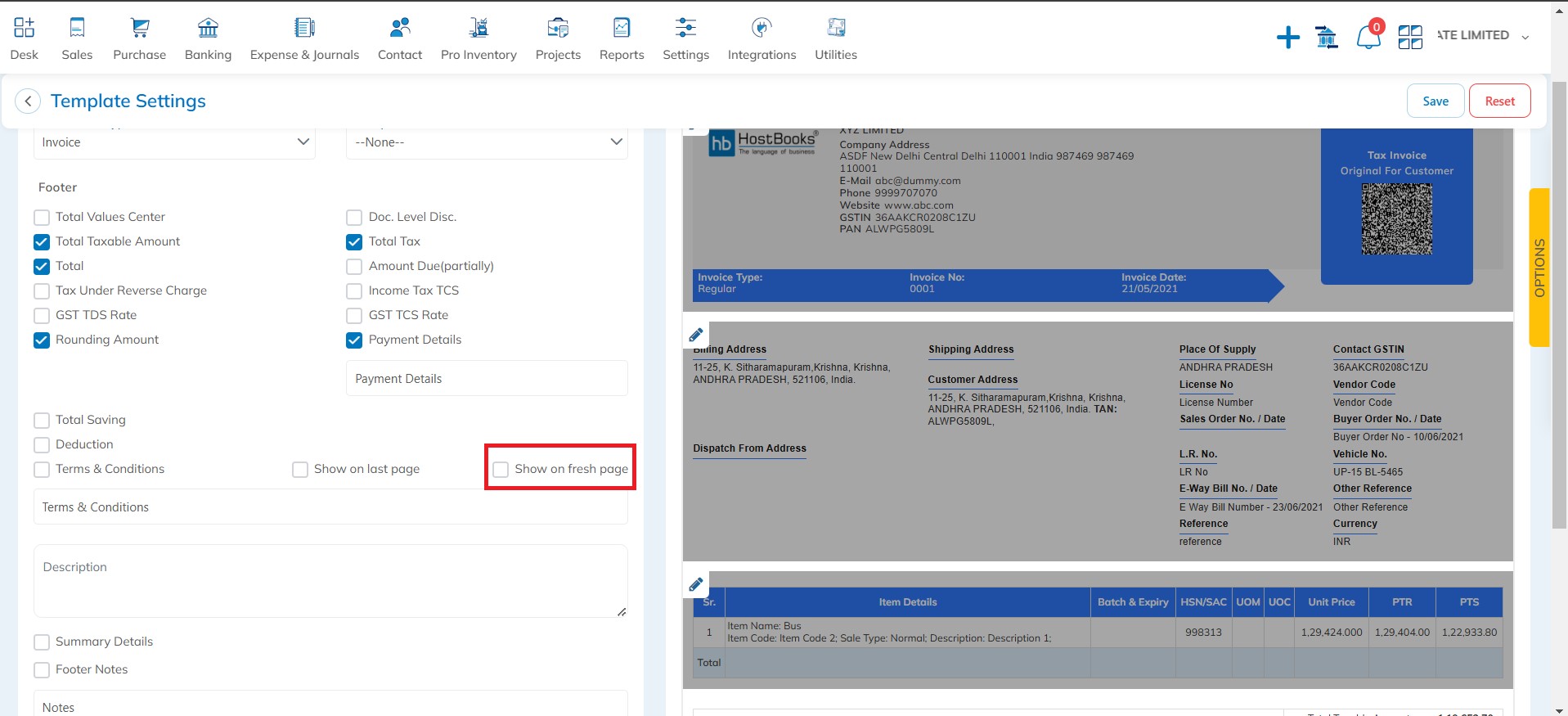The height and width of the screenshot is (716, 1568).
Task: Tick Show on fresh page
Action: 501,470
